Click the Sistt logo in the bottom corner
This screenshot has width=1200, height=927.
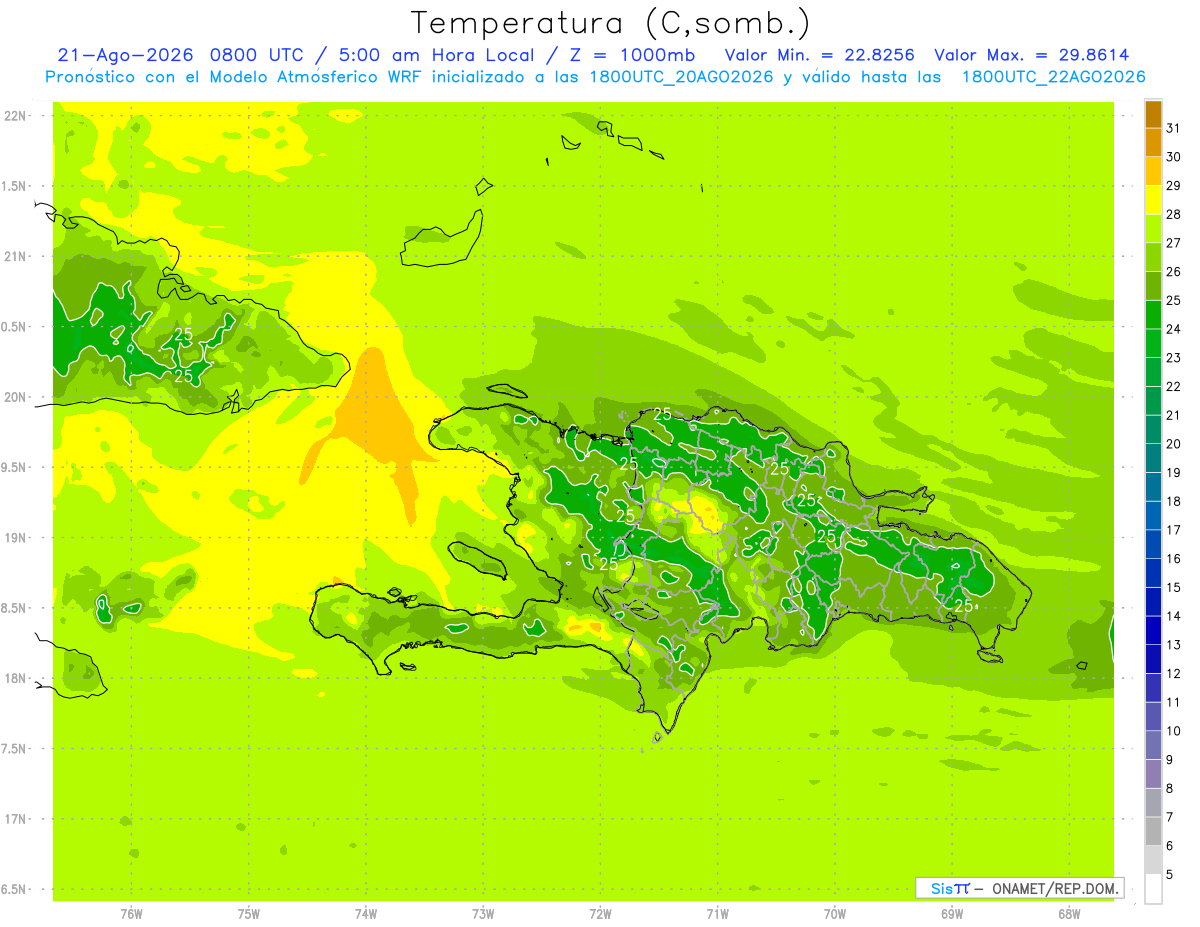coord(949,888)
